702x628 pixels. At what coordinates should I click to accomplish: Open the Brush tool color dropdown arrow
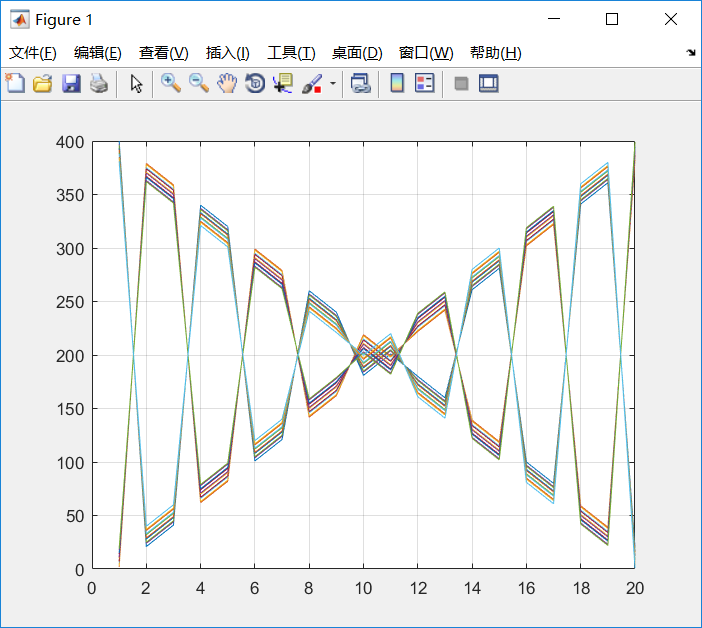[x=333, y=84]
